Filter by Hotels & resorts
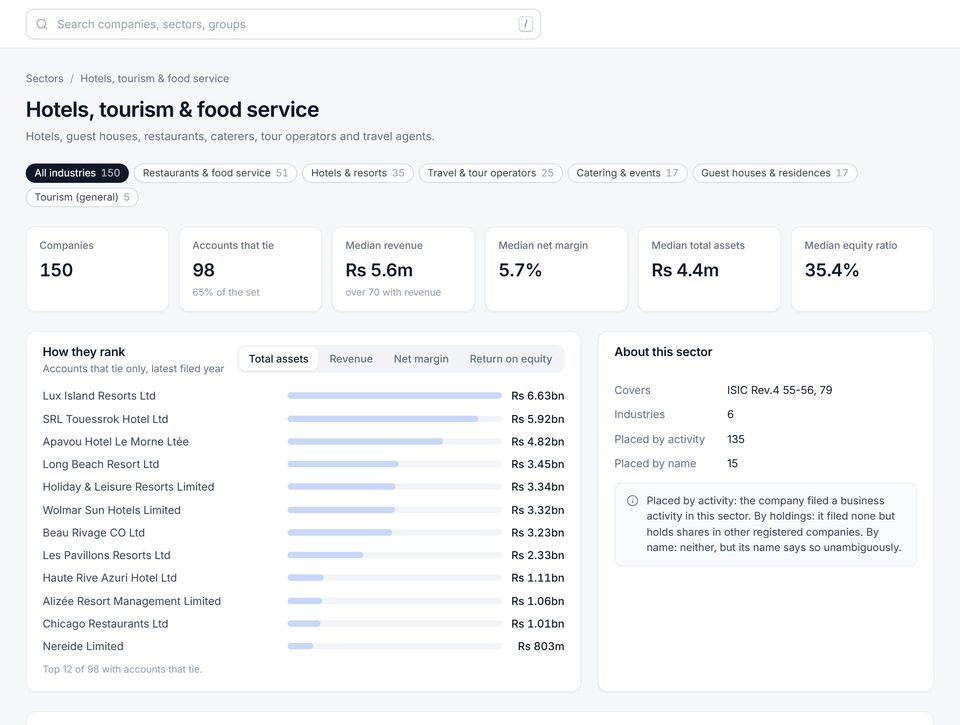Screen dimensions: 960x725 pyautogui.click(x=358, y=173)
